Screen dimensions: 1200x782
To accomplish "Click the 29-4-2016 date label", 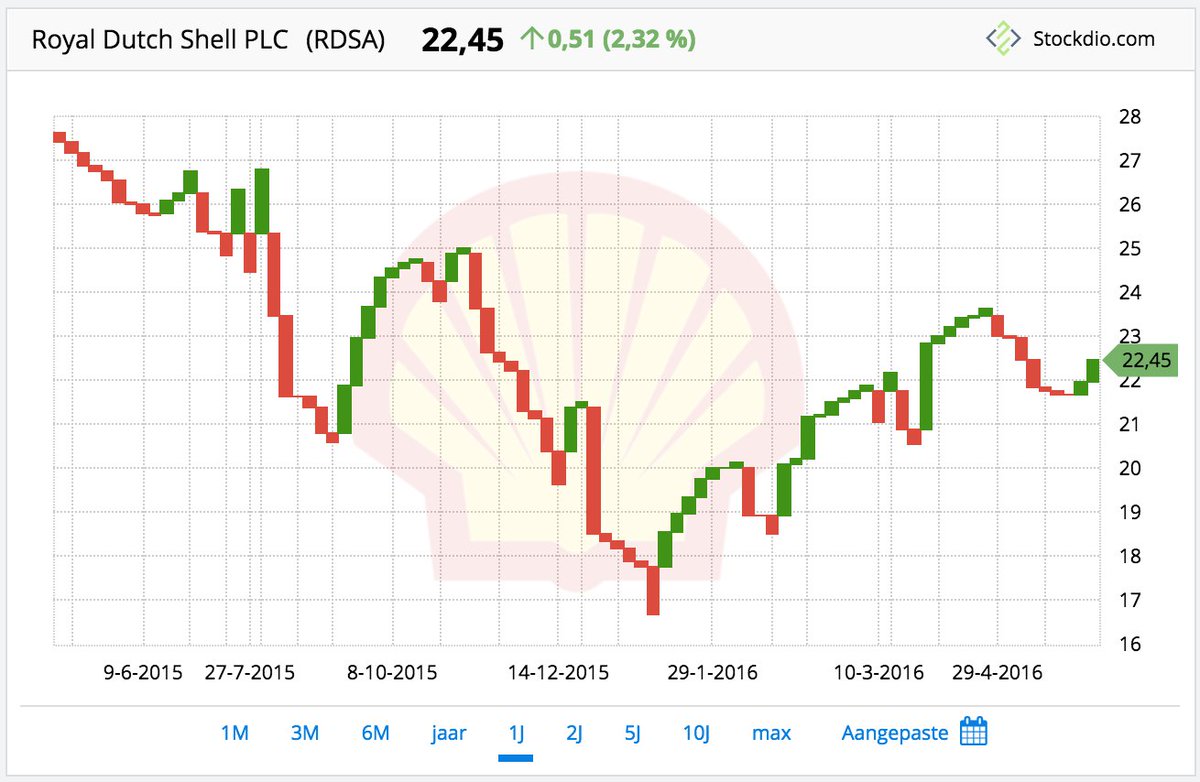I will 996,672.
